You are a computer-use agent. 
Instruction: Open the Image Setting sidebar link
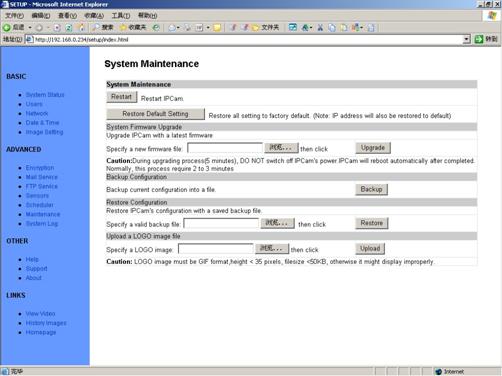click(x=44, y=132)
